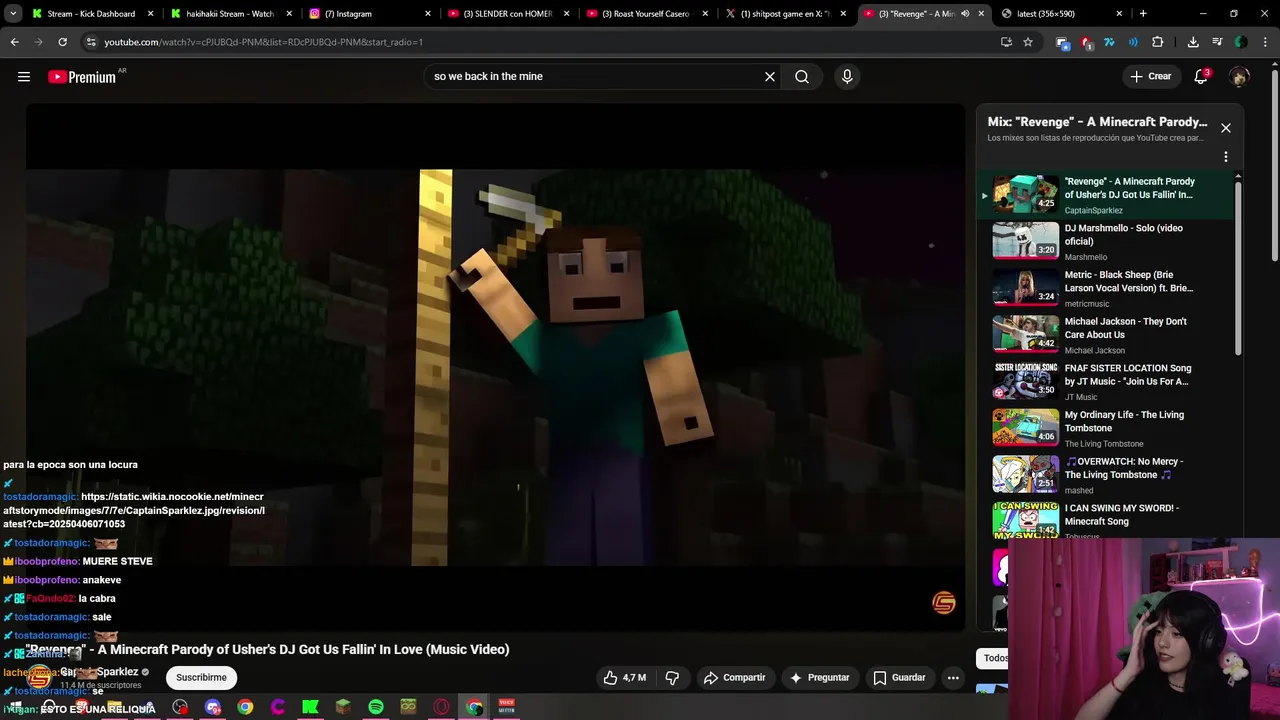The height and width of the screenshot is (720, 1280).
Task: Install app icon in address bar
Action: [1006, 42]
